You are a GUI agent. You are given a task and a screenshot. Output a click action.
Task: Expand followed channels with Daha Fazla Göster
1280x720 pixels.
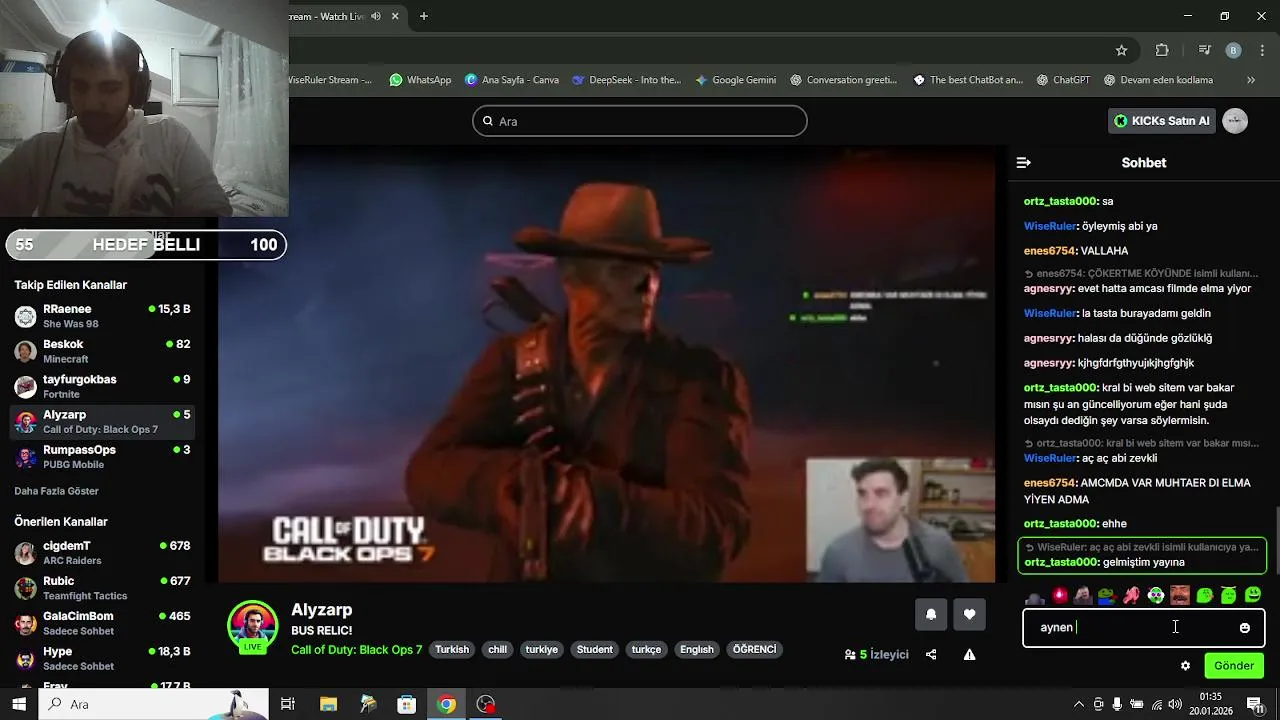click(56, 491)
